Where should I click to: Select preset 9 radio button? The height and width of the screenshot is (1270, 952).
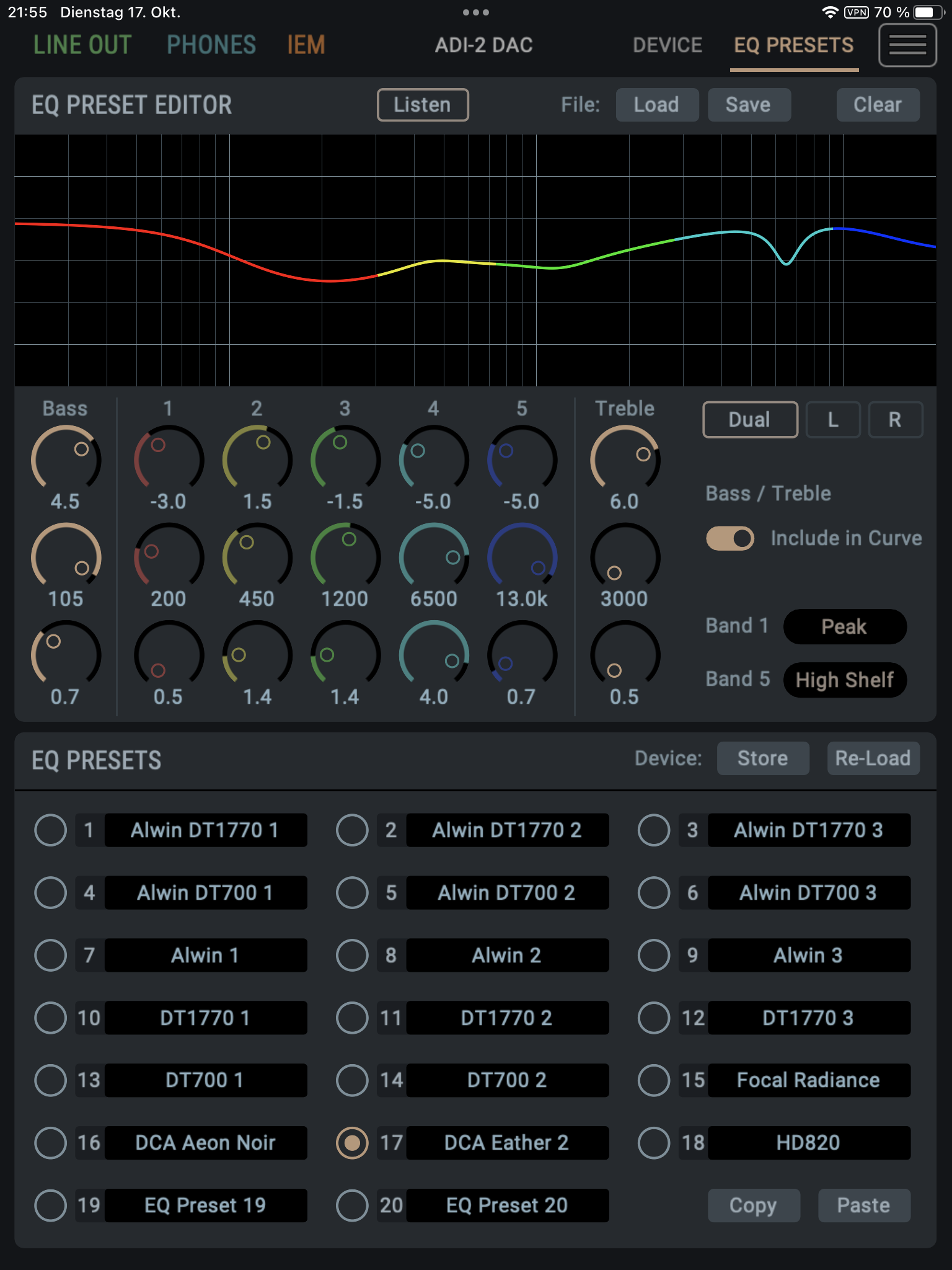point(654,956)
